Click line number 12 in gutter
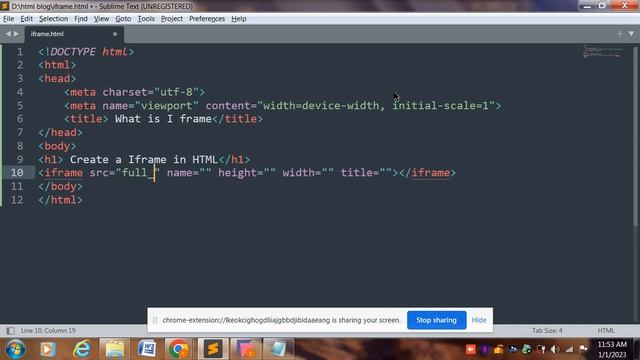The width and height of the screenshot is (640, 360). pos(17,200)
